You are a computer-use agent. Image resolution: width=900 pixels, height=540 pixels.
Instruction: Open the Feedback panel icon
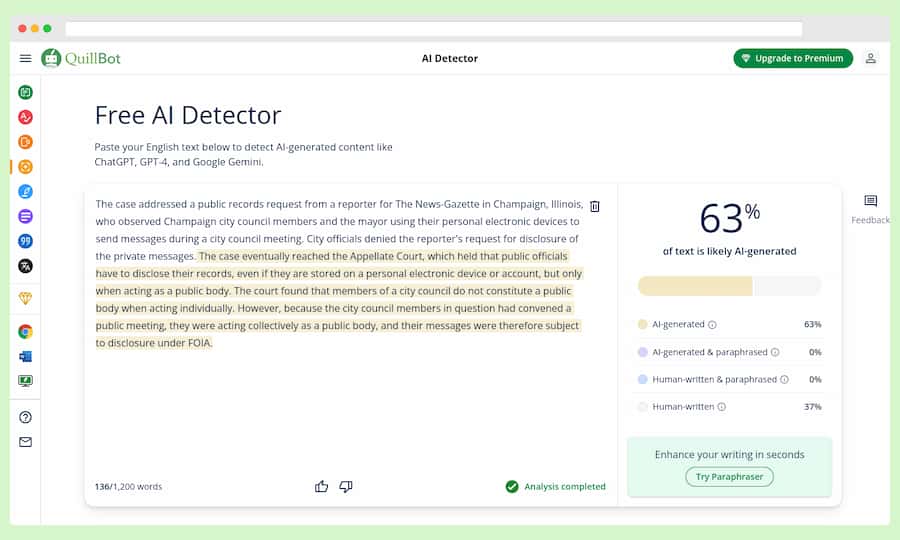[871, 200]
